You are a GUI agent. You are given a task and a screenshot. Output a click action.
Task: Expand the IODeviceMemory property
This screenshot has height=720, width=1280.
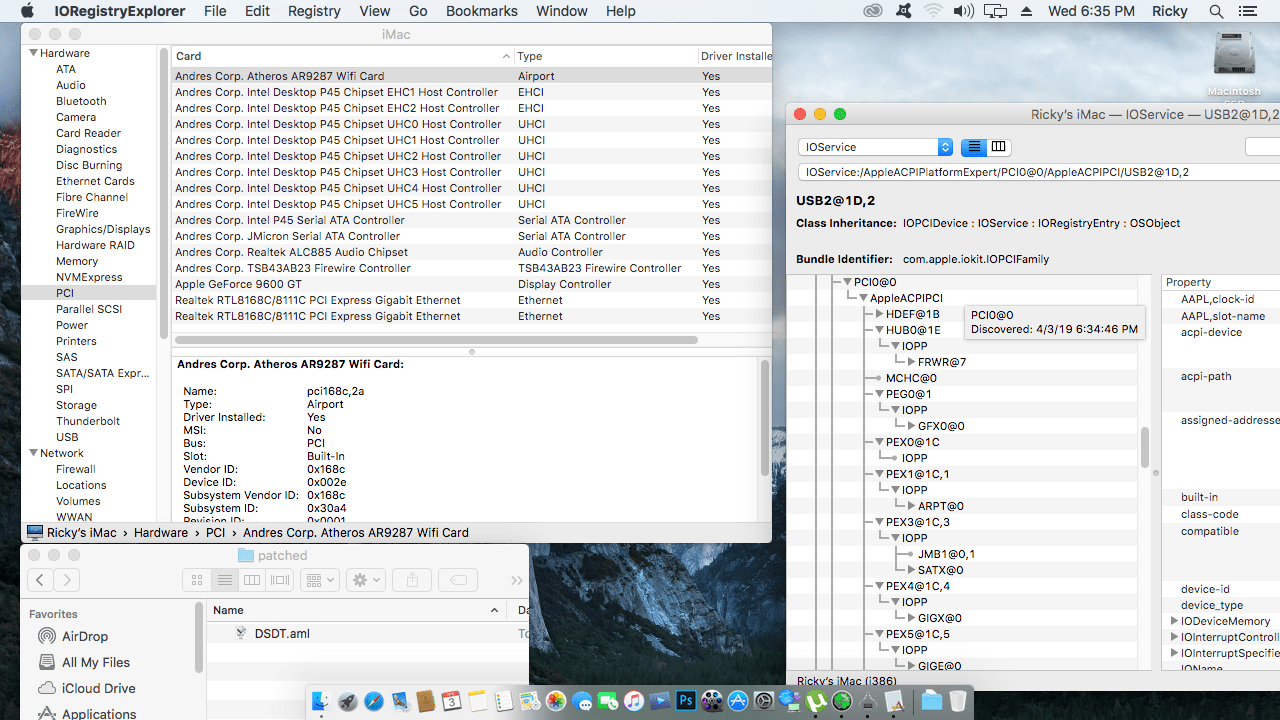coord(1174,621)
